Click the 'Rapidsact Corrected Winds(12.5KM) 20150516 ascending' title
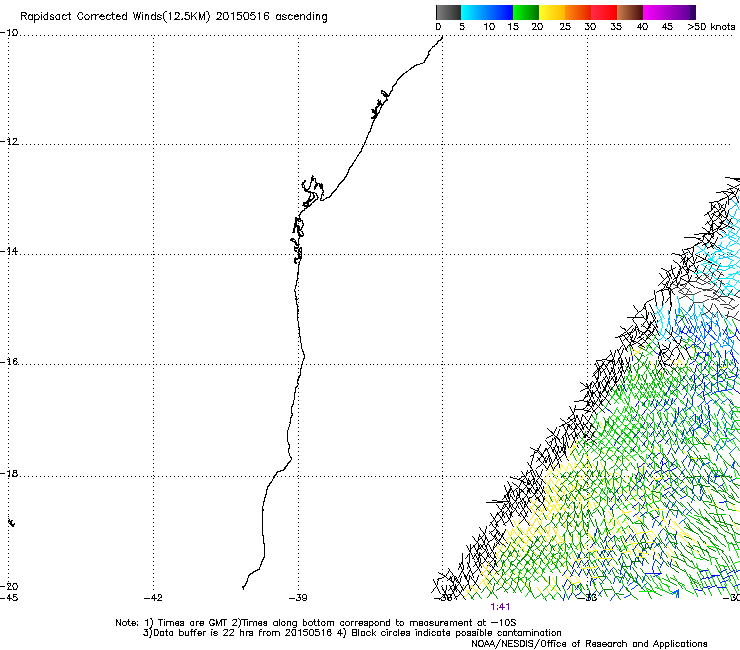The width and height of the screenshot is (740, 650). pyautogui.click(x=174, y=16)
